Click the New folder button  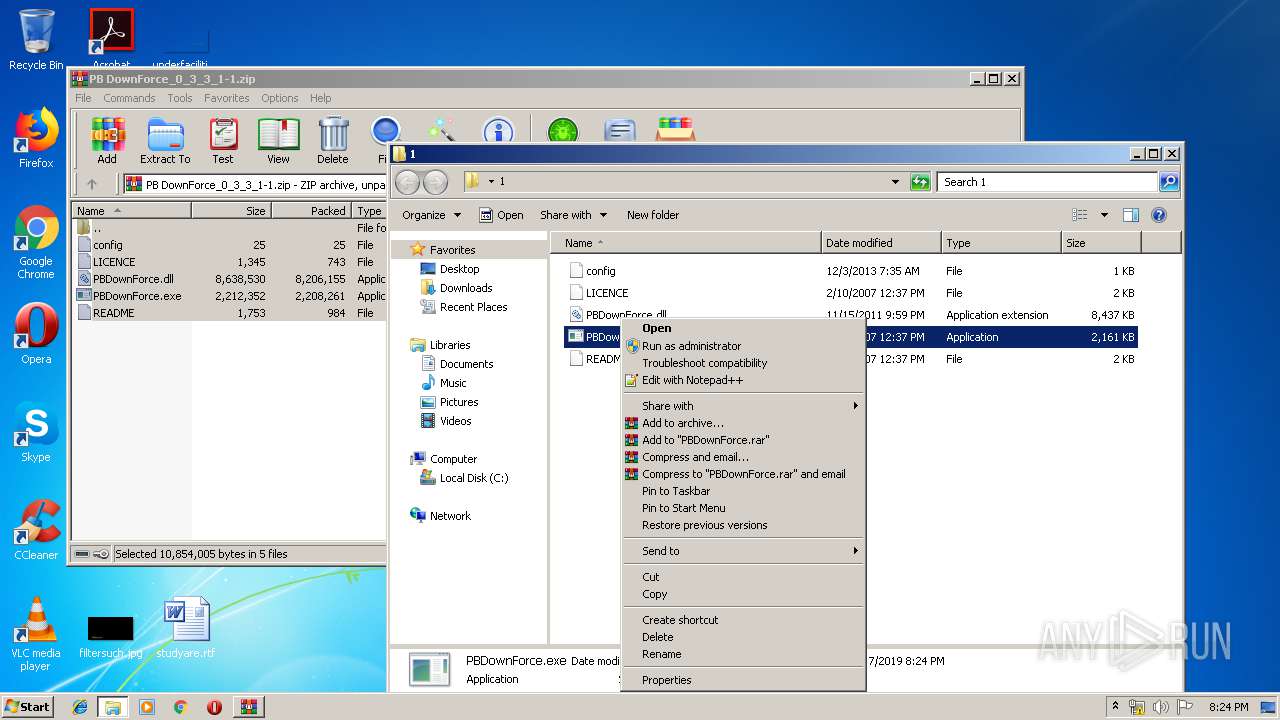[653, 215]
